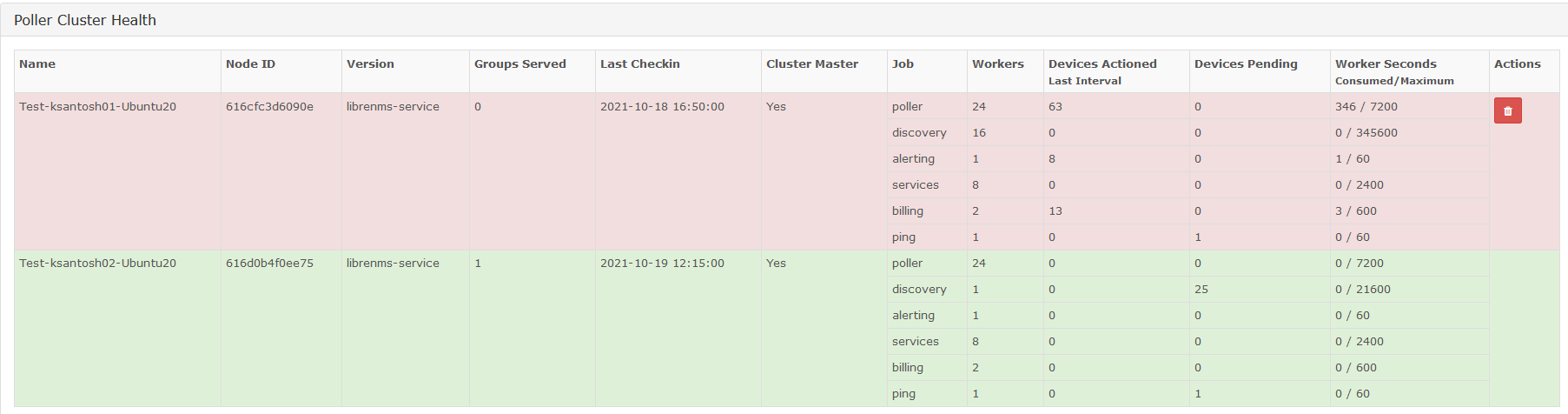Click the Poller Cluster Health panel title
This screenshot has height=414, width=1568.
85,20
